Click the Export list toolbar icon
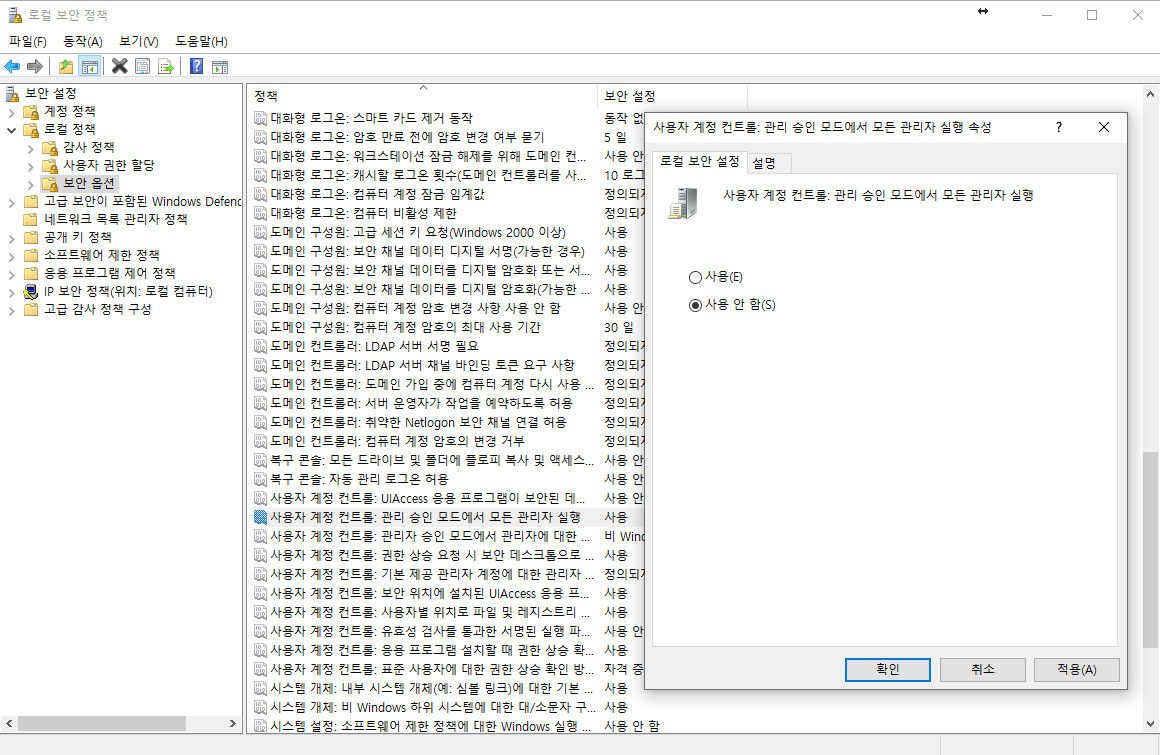 point(165,67)
